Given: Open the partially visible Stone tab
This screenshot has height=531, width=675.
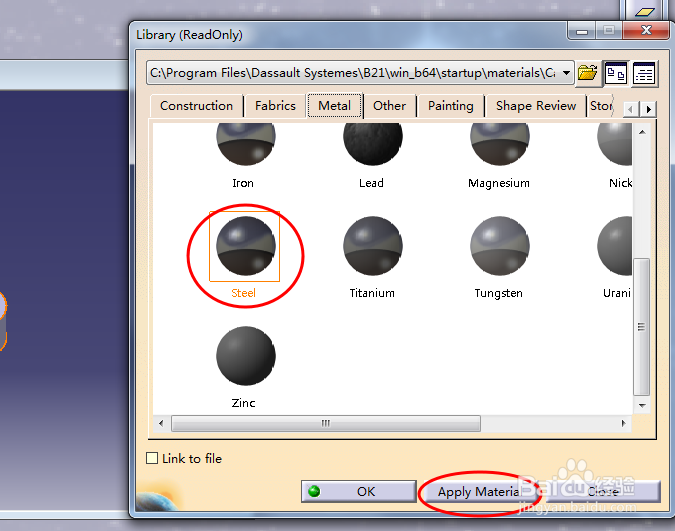Looking at the screenshot, I should tap(600, 106).
